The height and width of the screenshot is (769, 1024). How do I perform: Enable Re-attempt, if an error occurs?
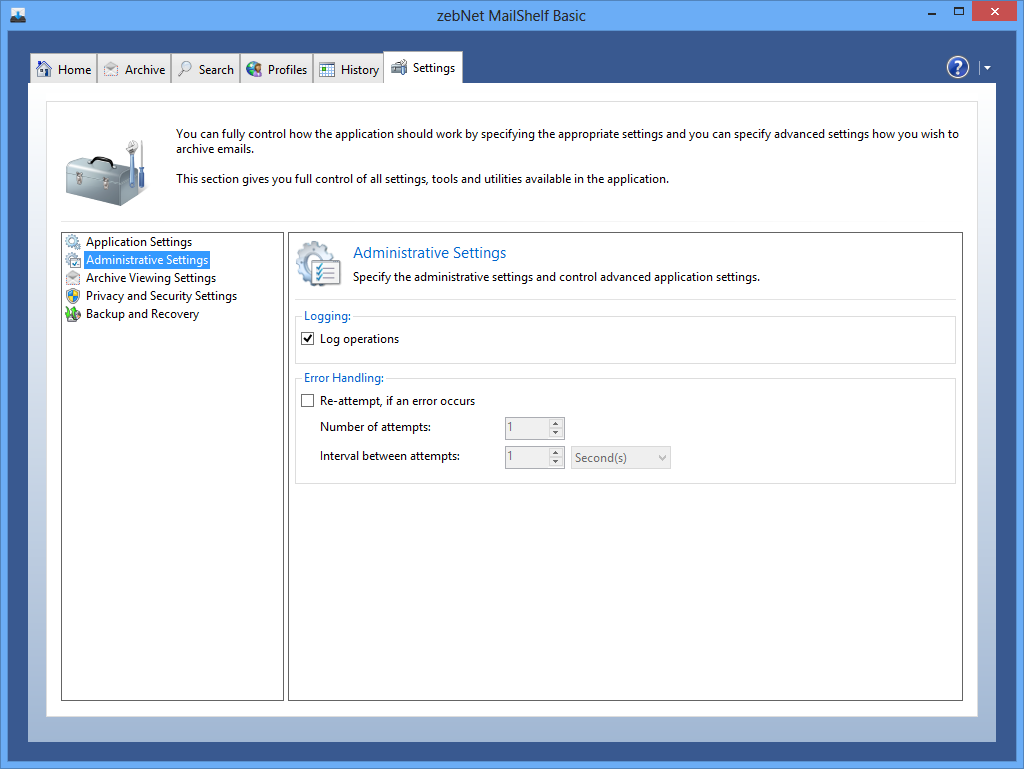pos(308,401)
